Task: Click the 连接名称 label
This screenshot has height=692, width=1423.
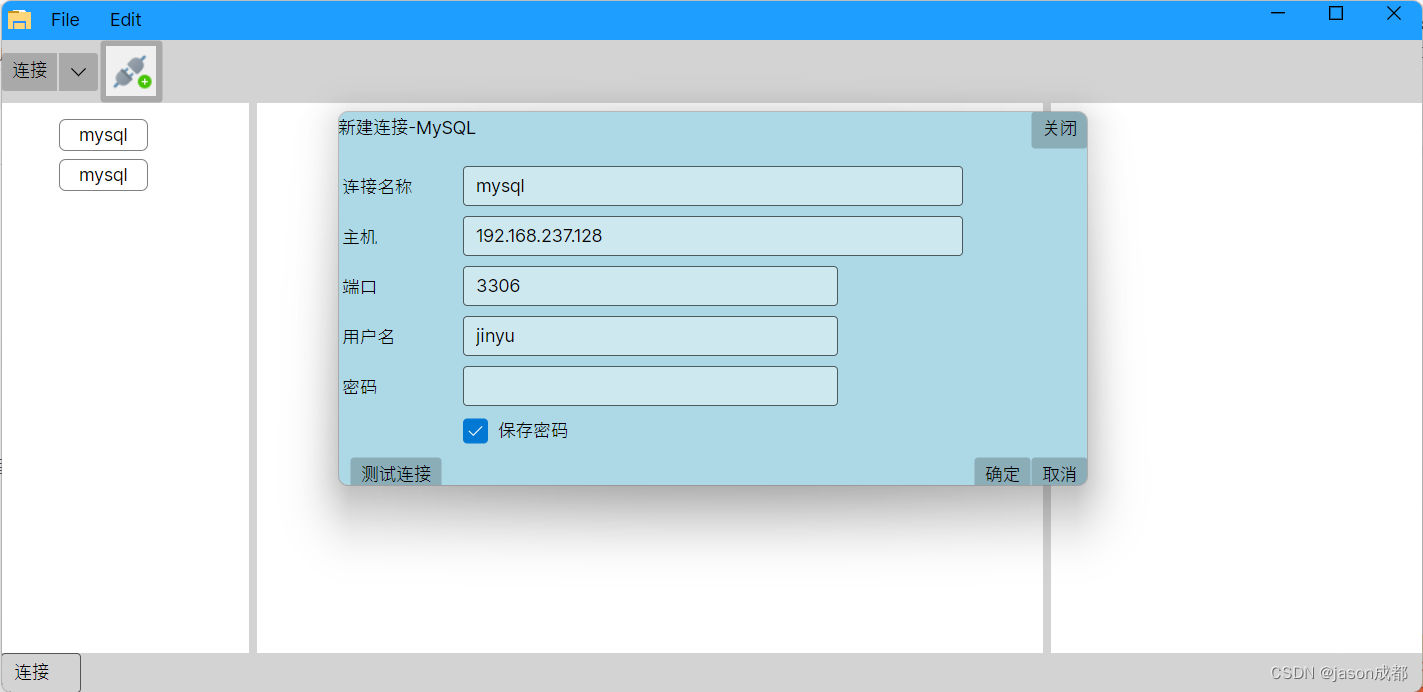Action: 377,187
